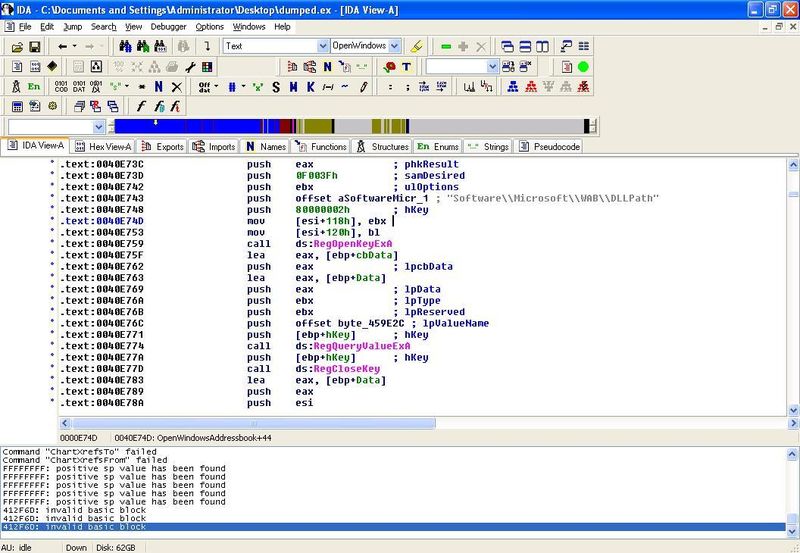Expand the back arrow history dropdown
Image resolution: width=800 pixels, height=553 pixels.
(74, 46)
